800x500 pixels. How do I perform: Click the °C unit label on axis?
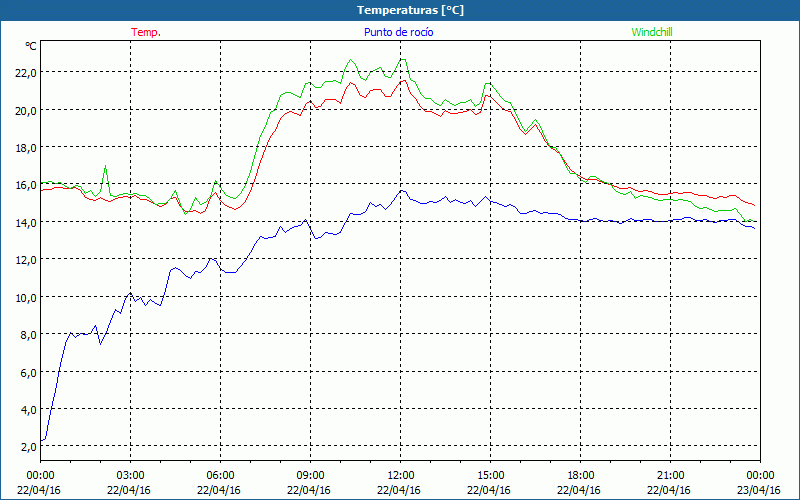[x=31, y=46]
